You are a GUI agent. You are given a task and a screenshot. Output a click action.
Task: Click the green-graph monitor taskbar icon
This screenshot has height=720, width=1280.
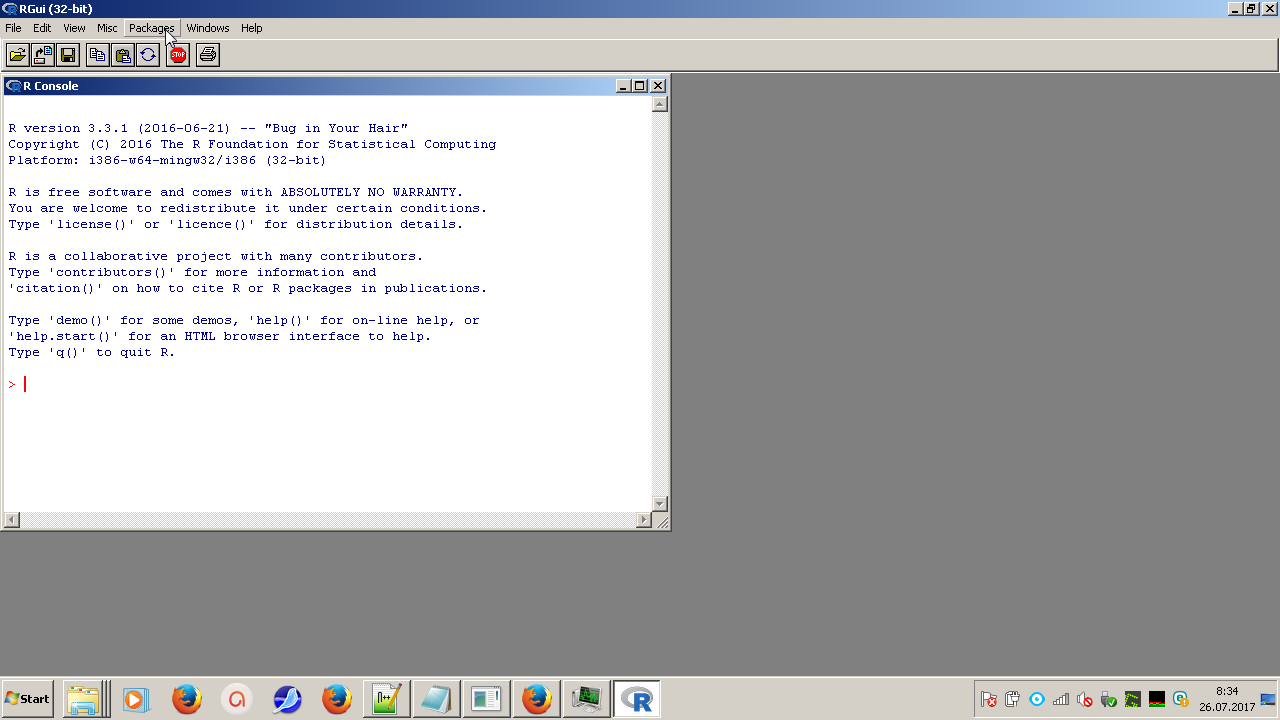tap(587, 699)
